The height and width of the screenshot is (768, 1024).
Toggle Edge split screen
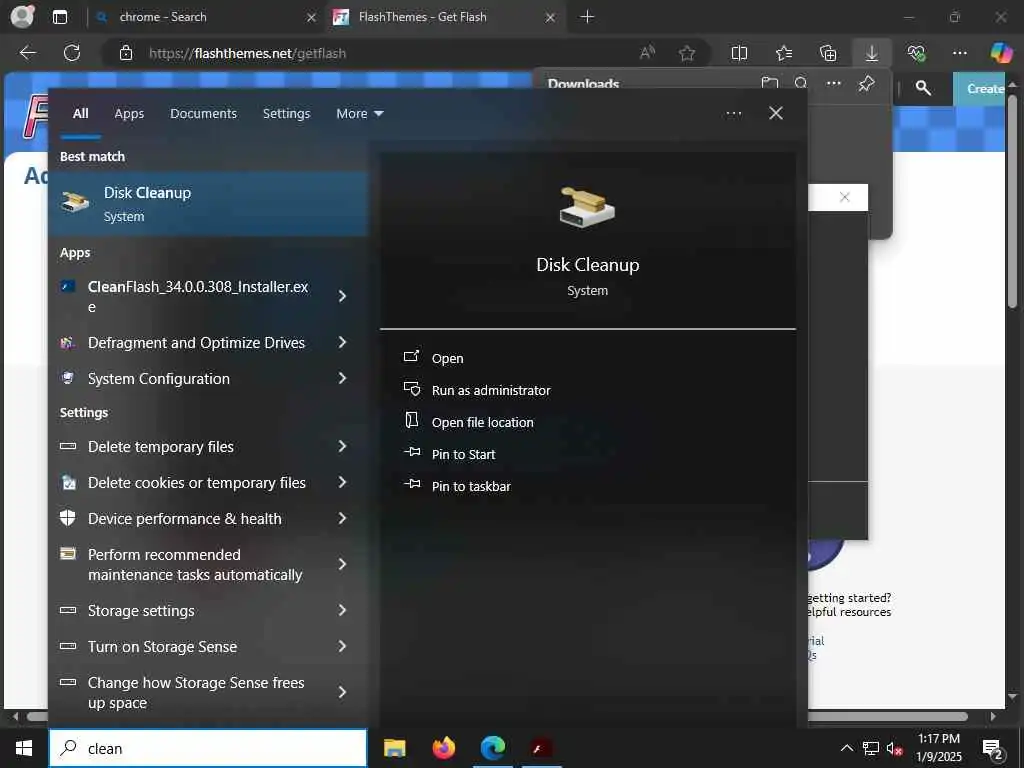pos(739,53)
